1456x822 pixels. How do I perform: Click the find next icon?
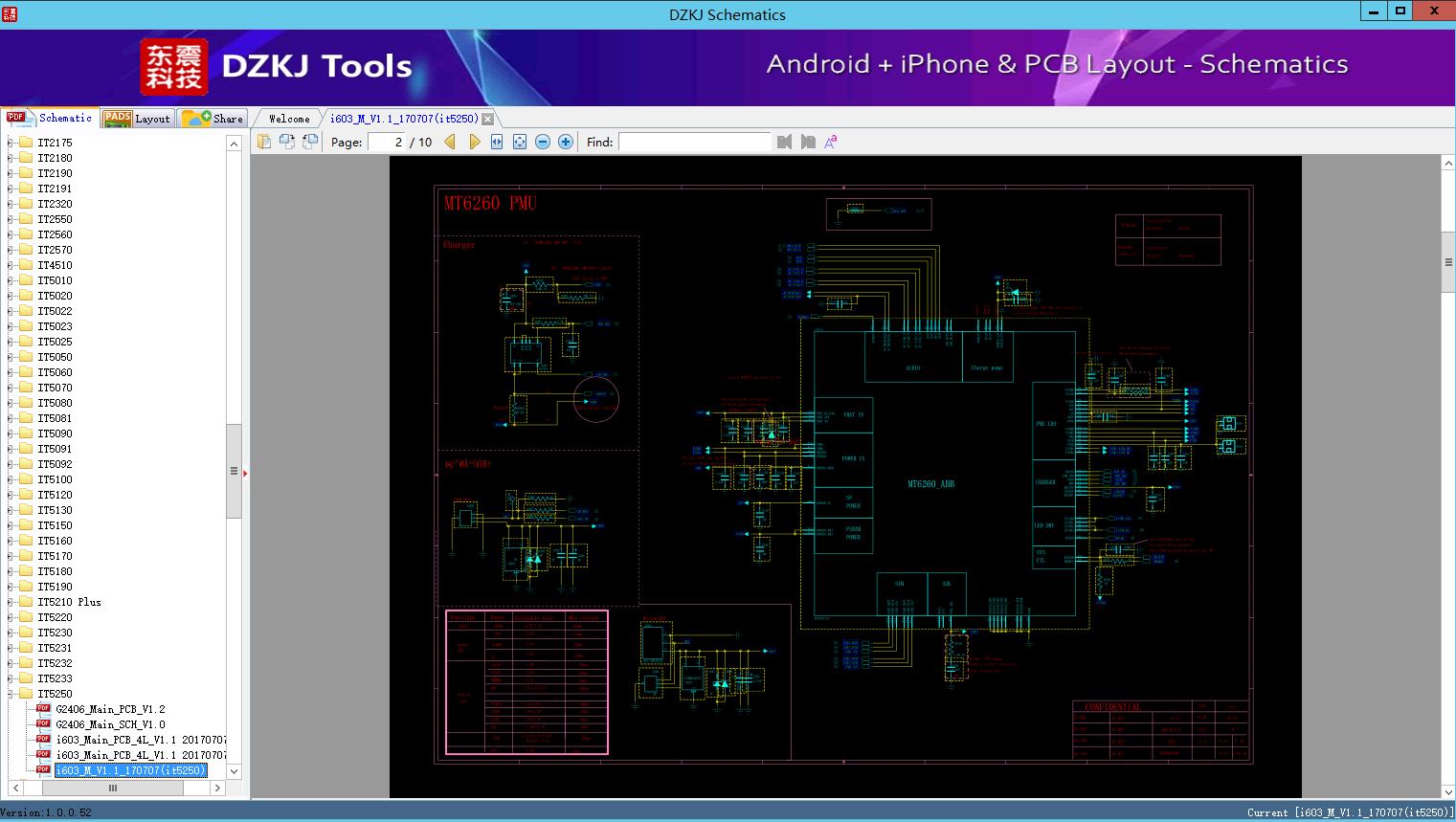point(808,142)
